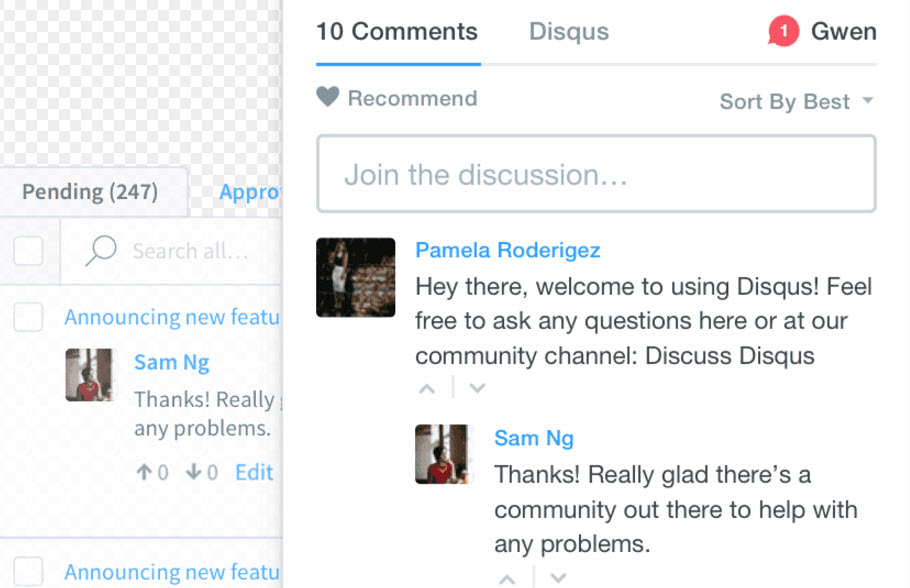The image size is (910, 588).
Task: Click Edit on Sam Ng's moderation comment
Action: coord(254,472)
